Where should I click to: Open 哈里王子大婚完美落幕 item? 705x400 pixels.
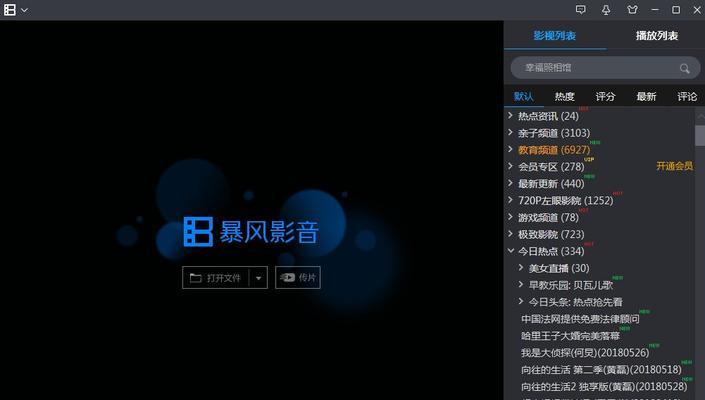(570, 336)
